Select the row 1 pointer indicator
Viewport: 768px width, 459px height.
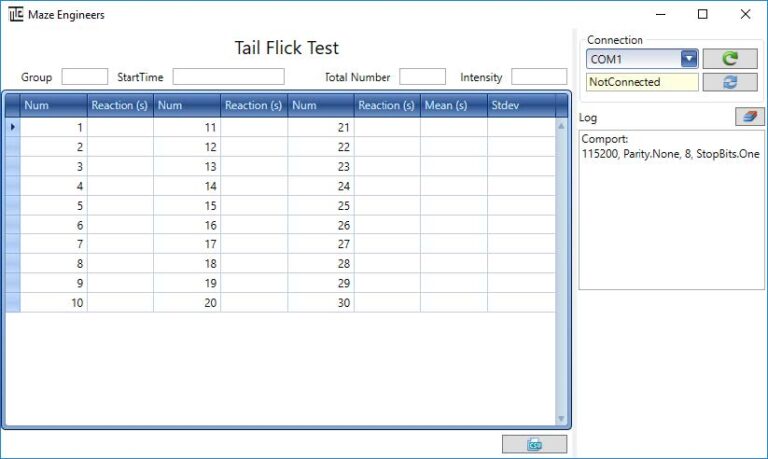(13, 127)
